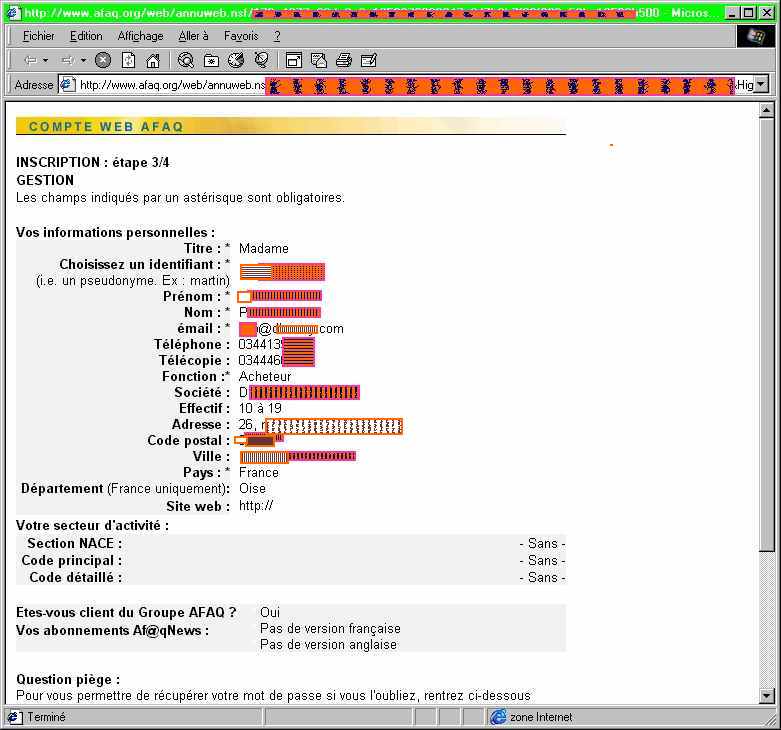Click the 'zone Internet' status text
The height and width of the screenshot is (730, 781).
tap(541, 717)
